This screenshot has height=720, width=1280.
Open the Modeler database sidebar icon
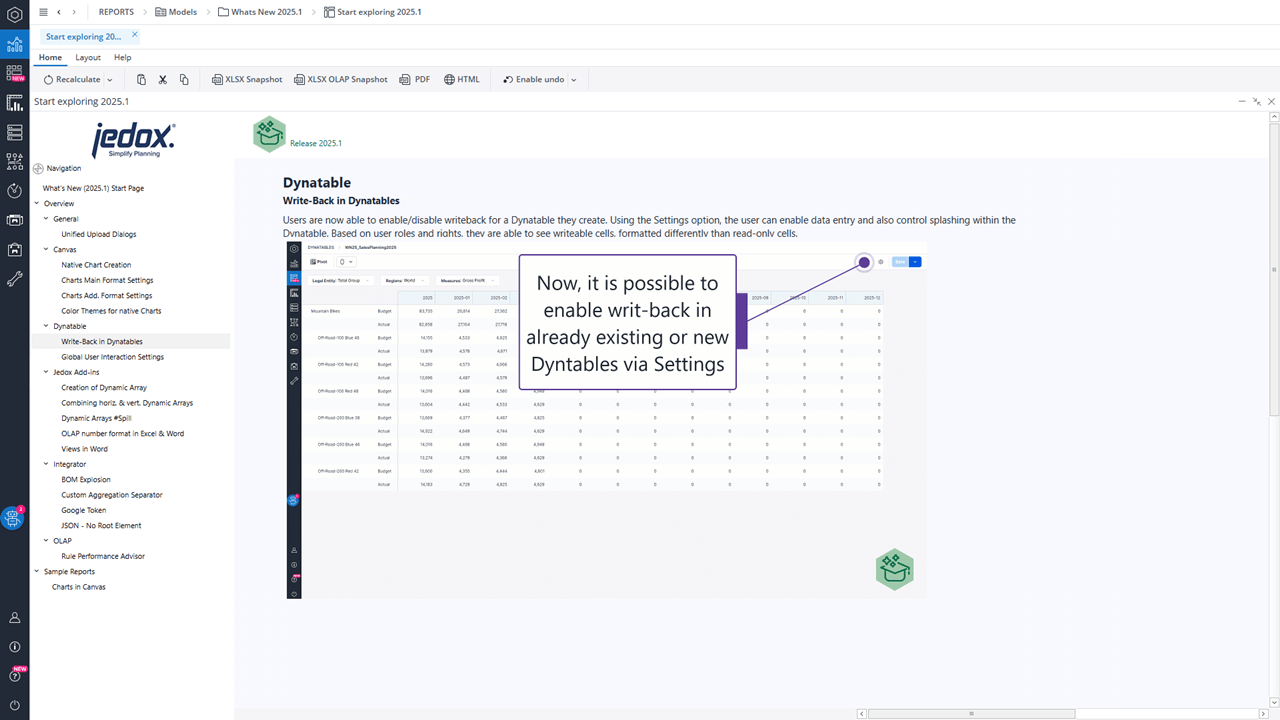[x=14, y=131]
